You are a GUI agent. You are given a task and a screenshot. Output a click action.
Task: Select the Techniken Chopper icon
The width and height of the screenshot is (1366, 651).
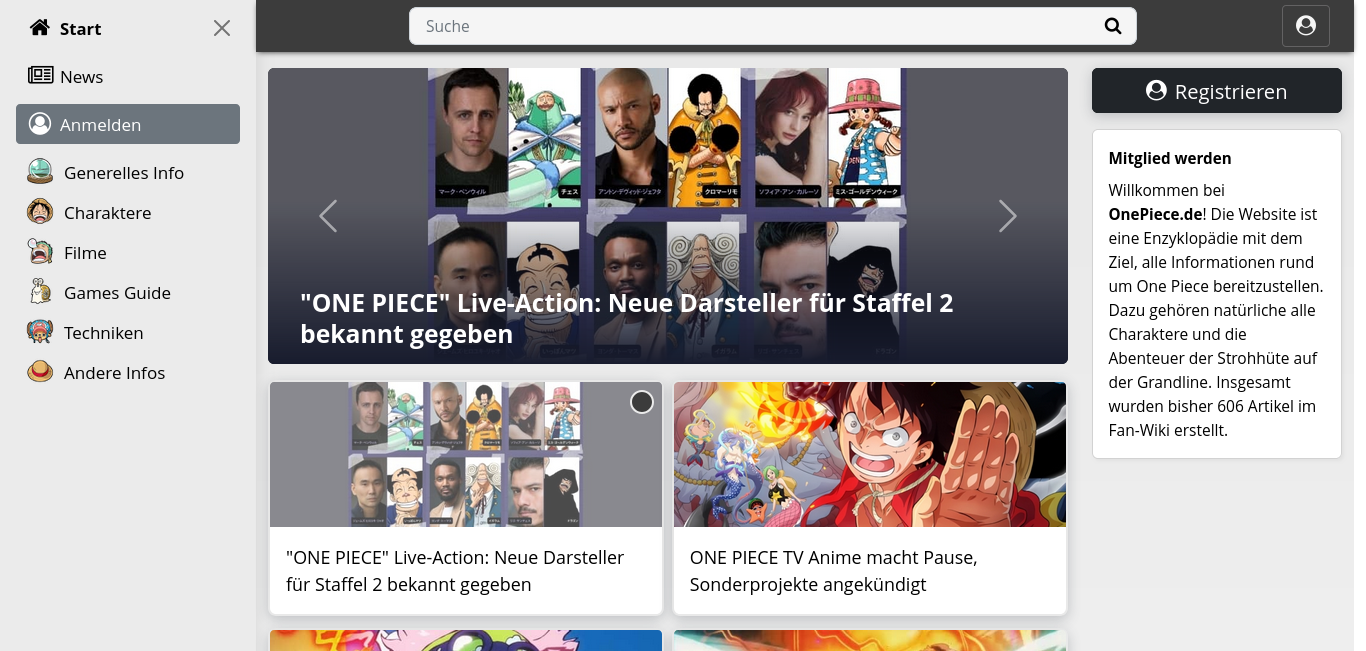click(x=40, y=332)
